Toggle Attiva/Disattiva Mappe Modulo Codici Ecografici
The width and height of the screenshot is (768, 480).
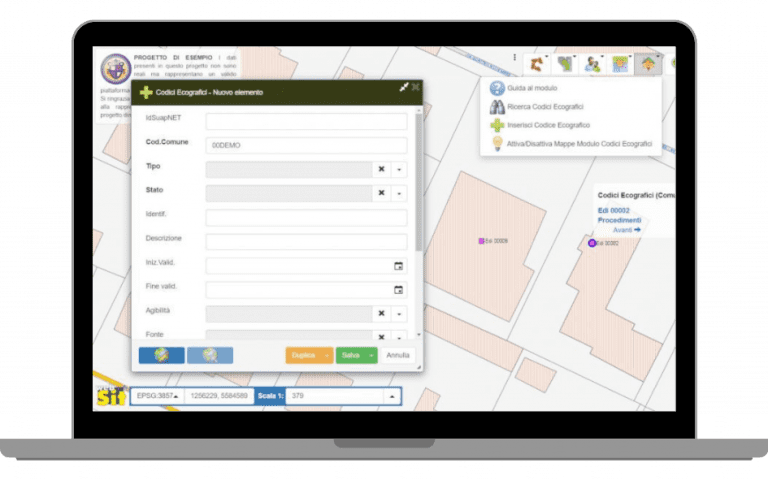tap(579, 144)
